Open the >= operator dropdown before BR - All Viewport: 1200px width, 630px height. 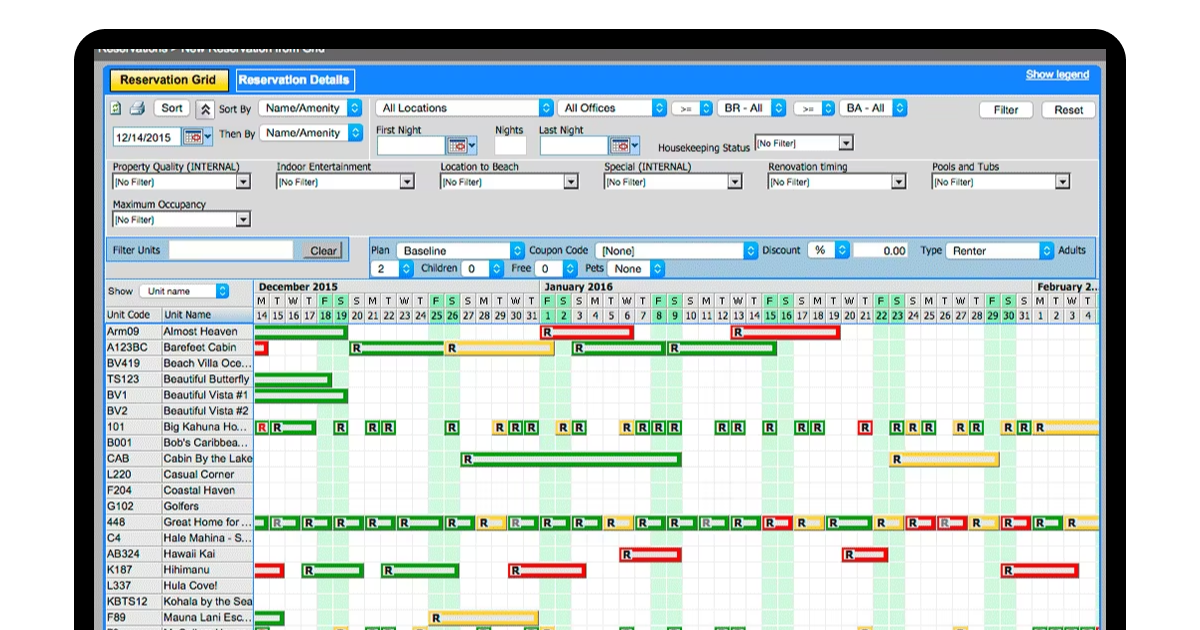692,108
